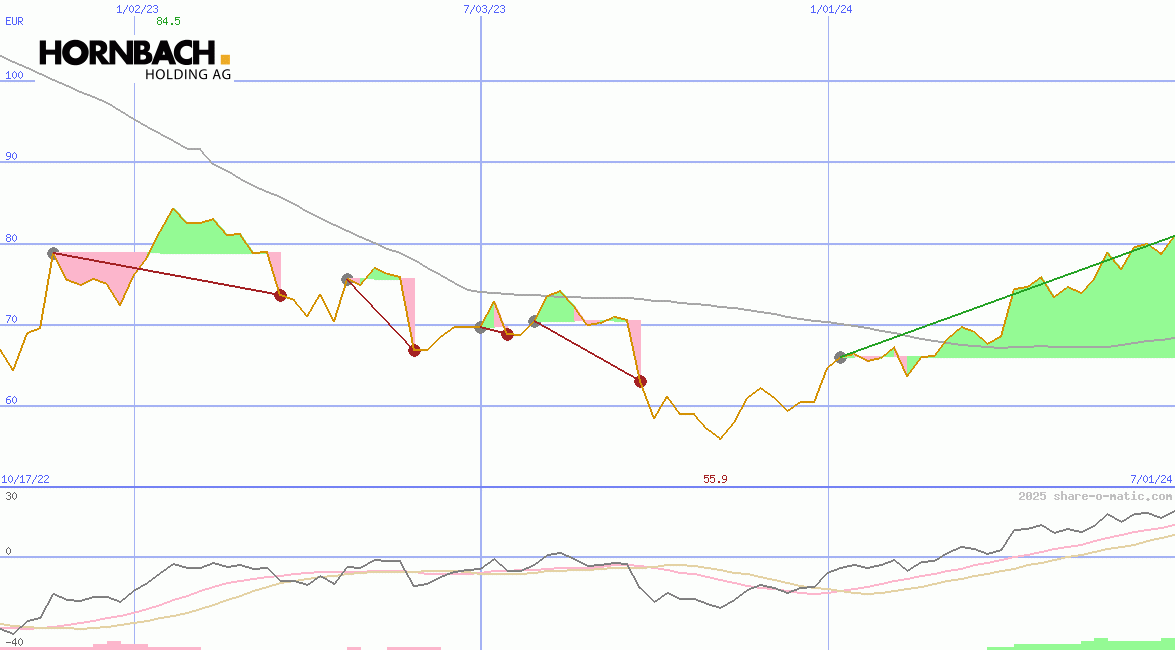Select the 7/03/23 date label
The height and width of the screenshot is (650, 1175).
[484, 9]
